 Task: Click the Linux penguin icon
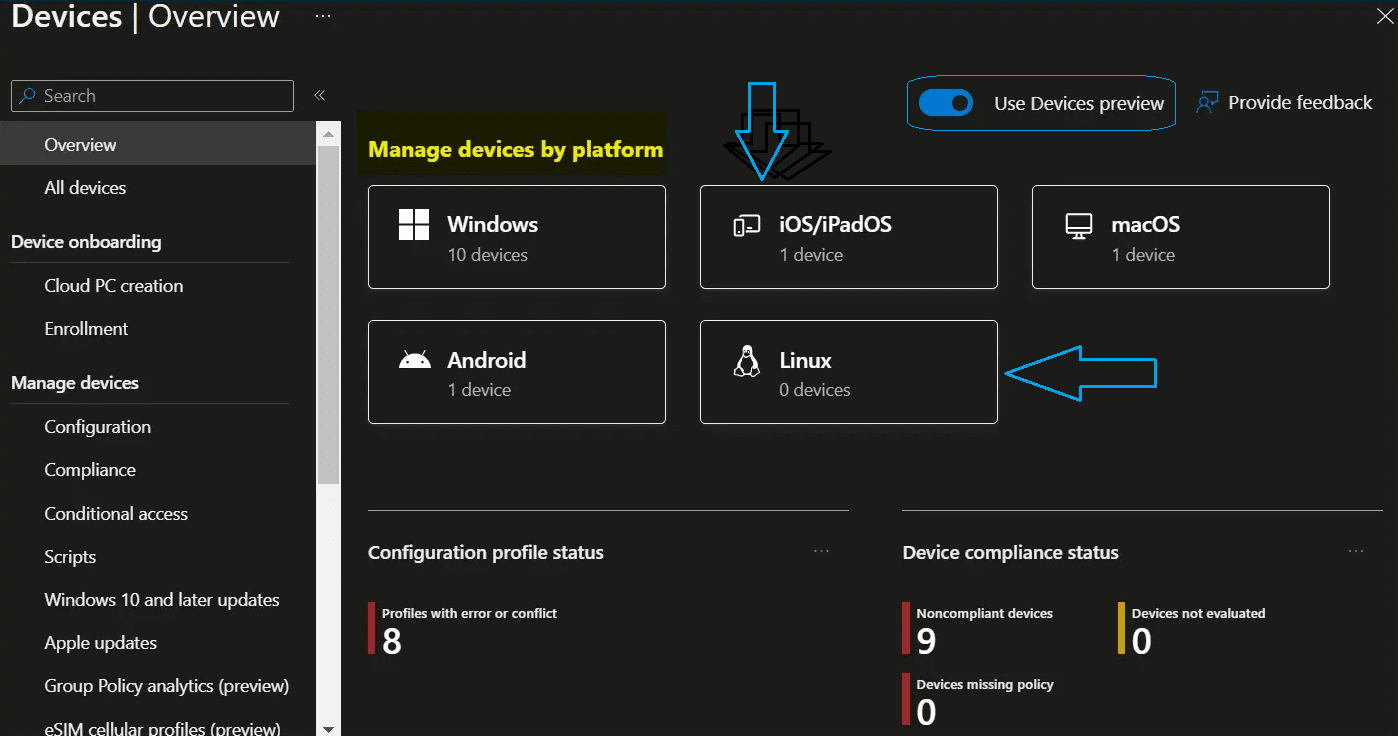(x=747, y=360)
